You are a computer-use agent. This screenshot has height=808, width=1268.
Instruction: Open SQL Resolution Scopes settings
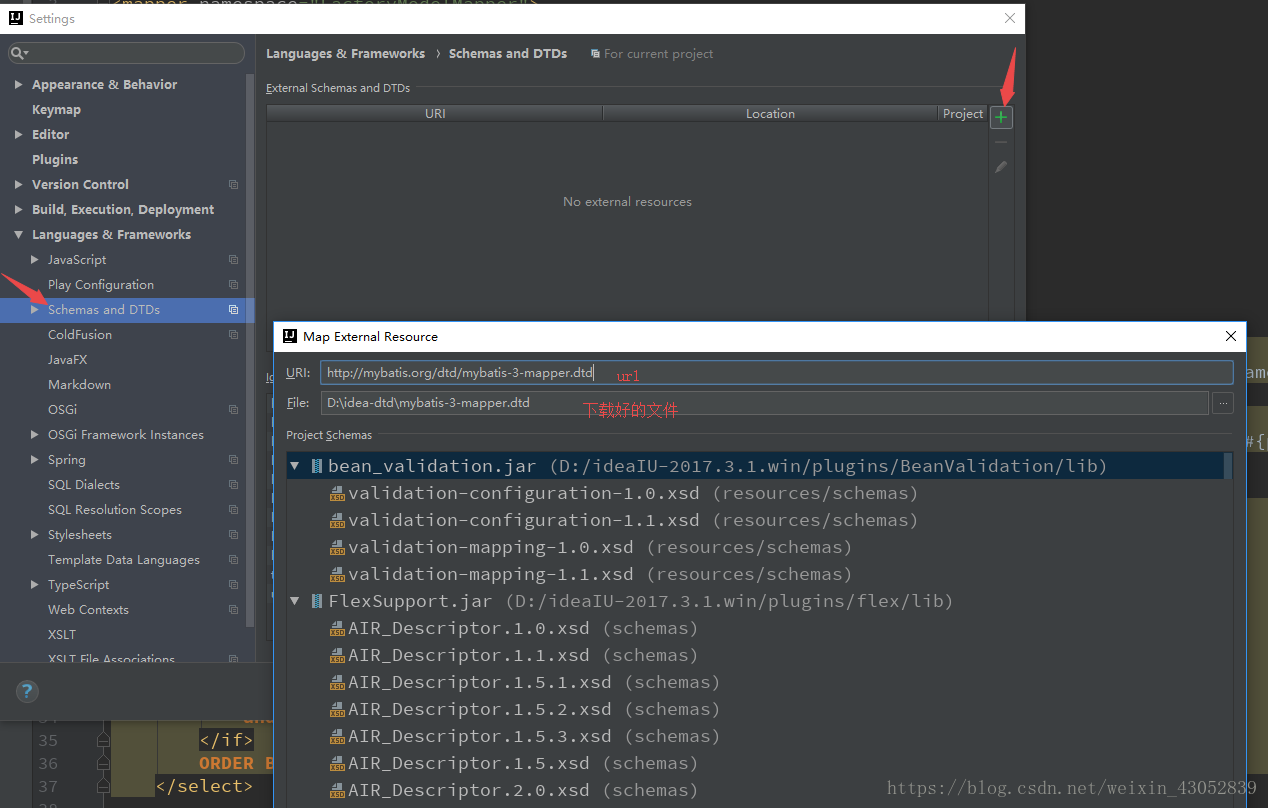(115, 510)
